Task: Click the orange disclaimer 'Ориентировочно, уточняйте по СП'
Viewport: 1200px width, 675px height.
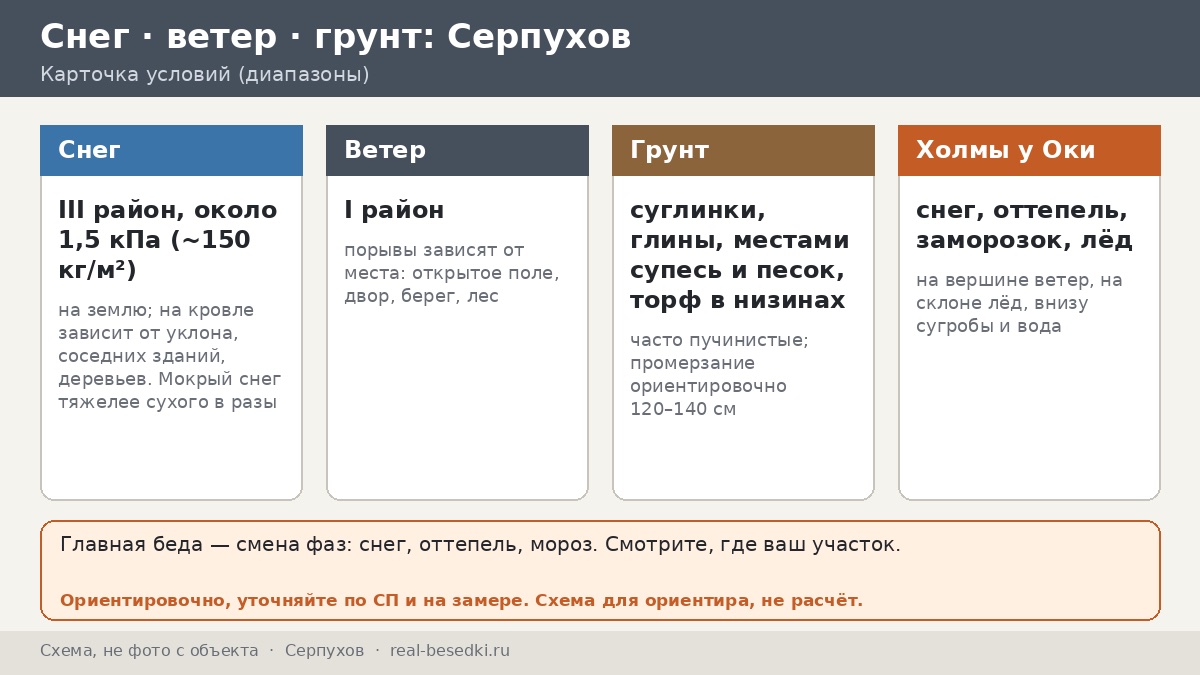Action: [461, 600]
